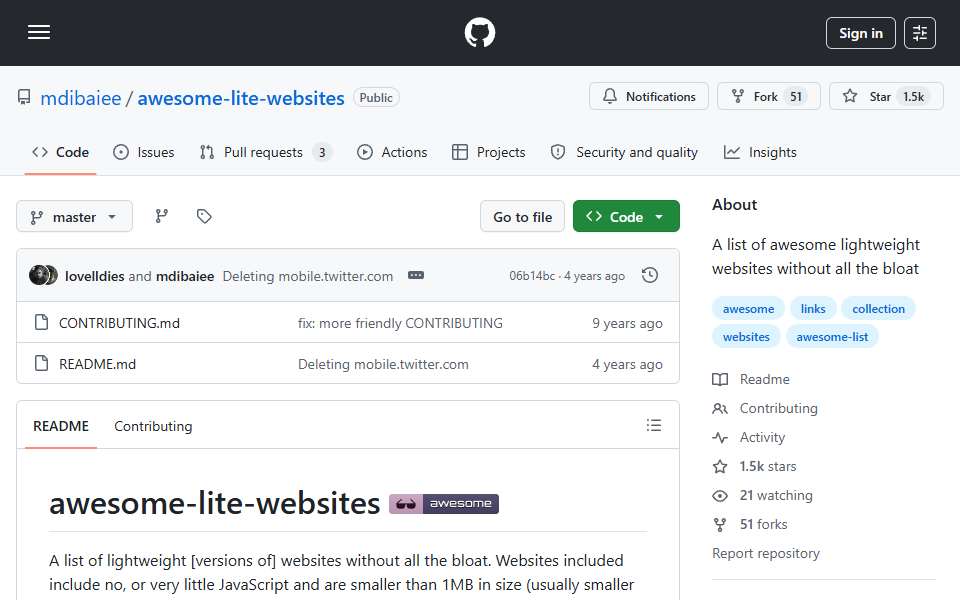Open the 'links' topic tag
The width and height of the screenshot is (960, 600).
point(813,309)
